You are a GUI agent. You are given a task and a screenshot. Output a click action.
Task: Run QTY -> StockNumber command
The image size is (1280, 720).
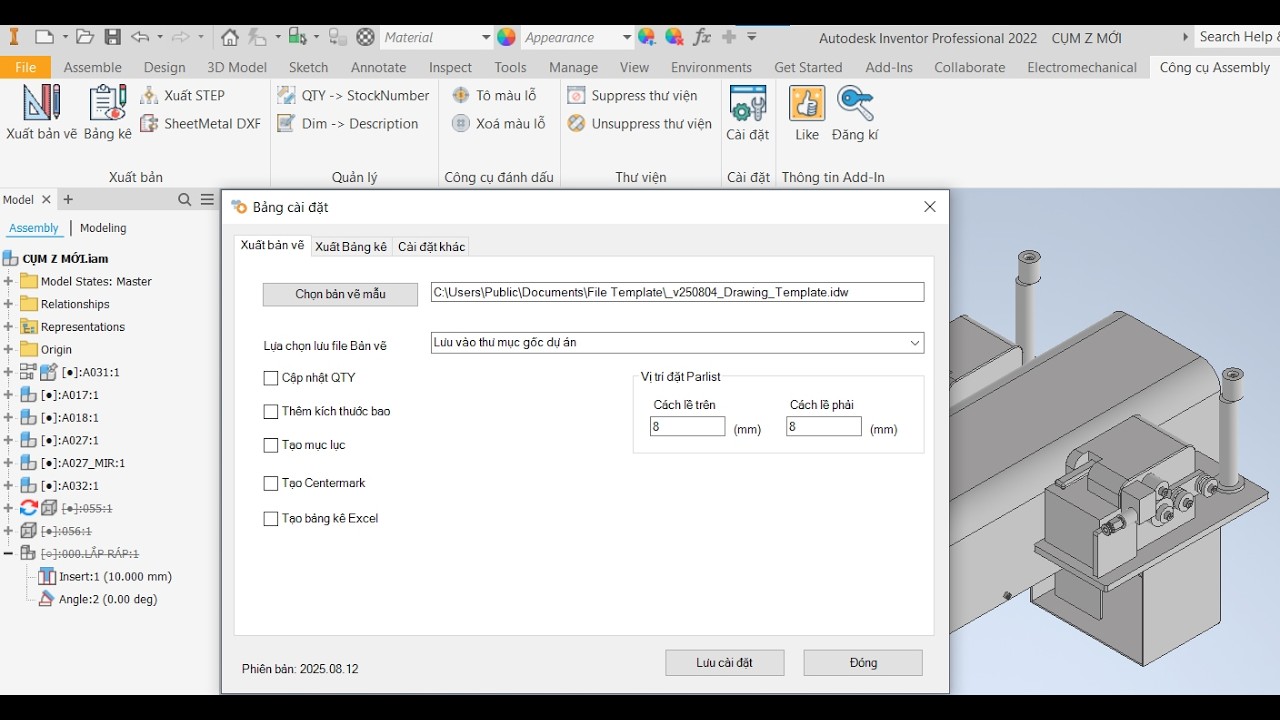pyautogui.click(x=353, y=95)
